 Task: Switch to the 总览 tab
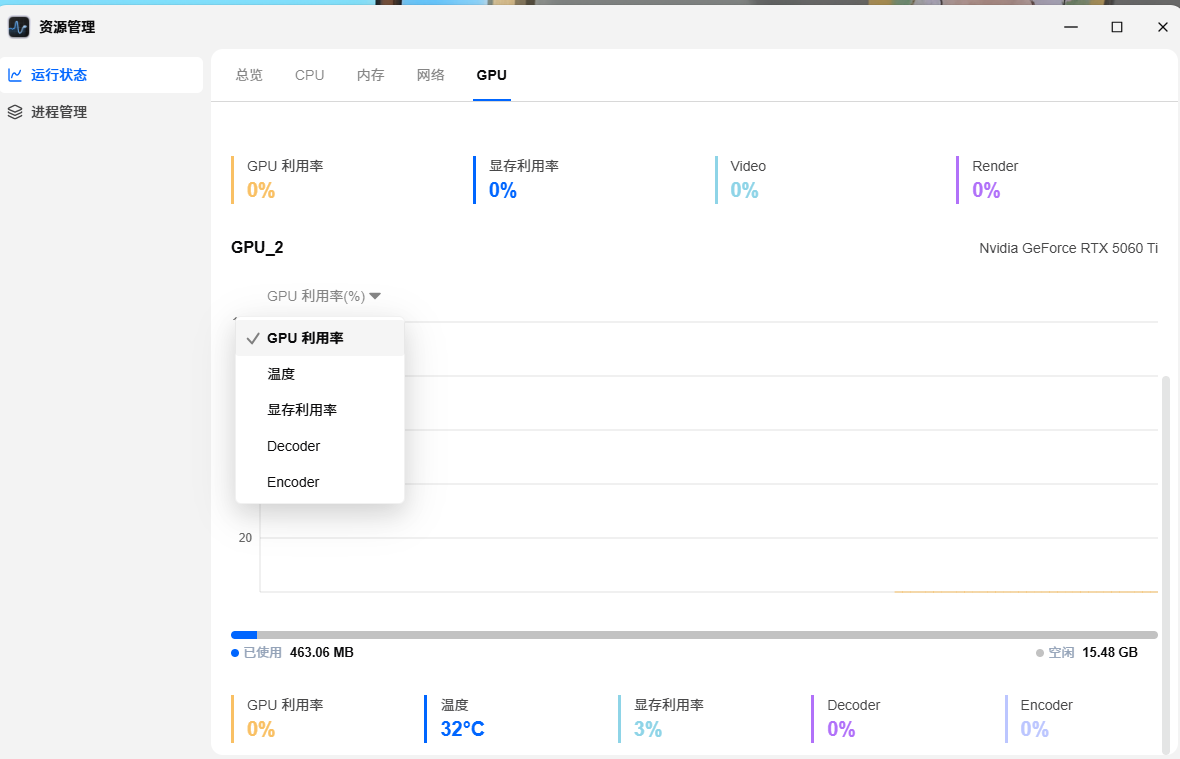click(x=249, y=75)
